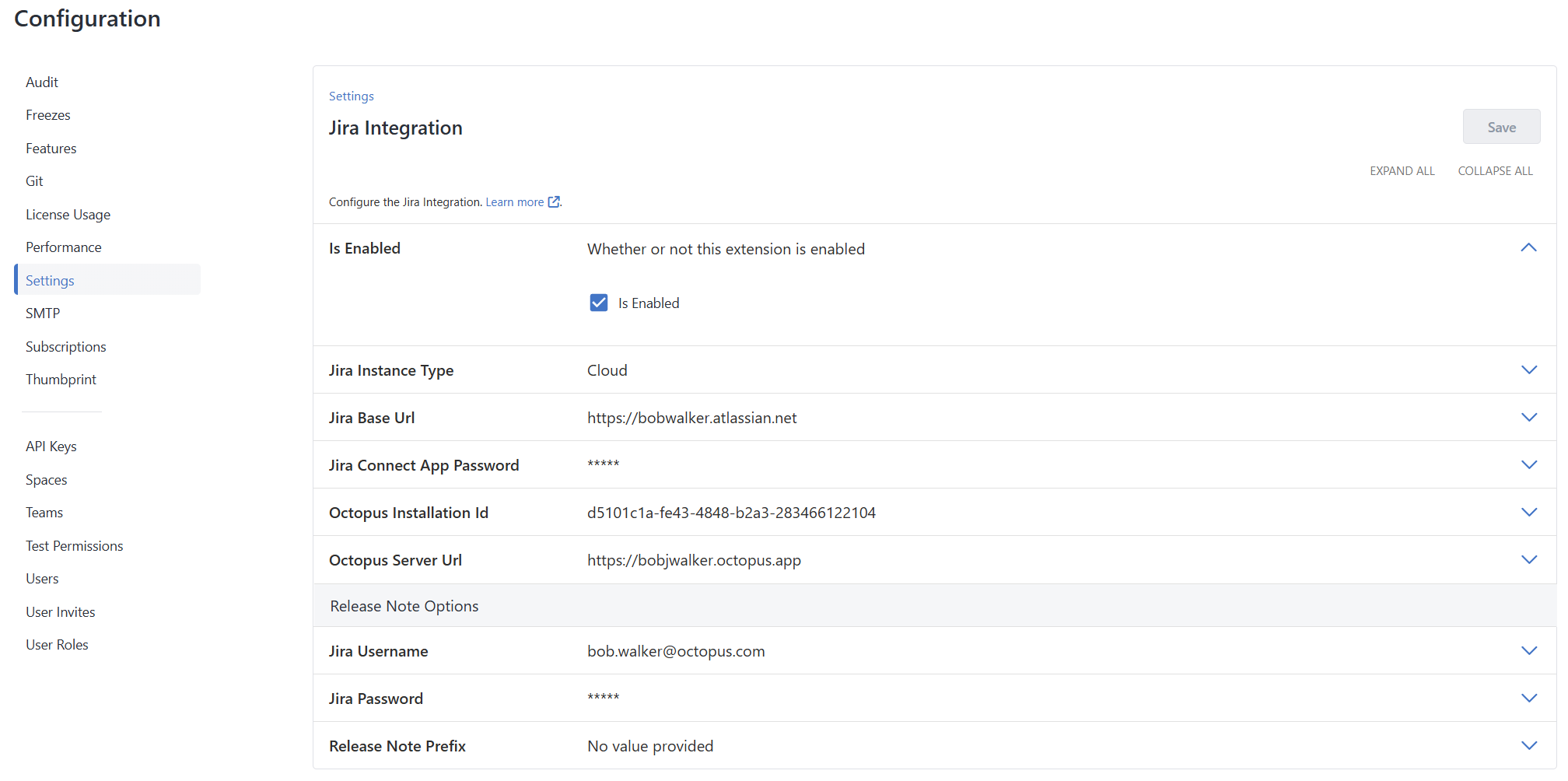
Task: Expand the Jira Connect App Password section
Action: click(1529, 464)
